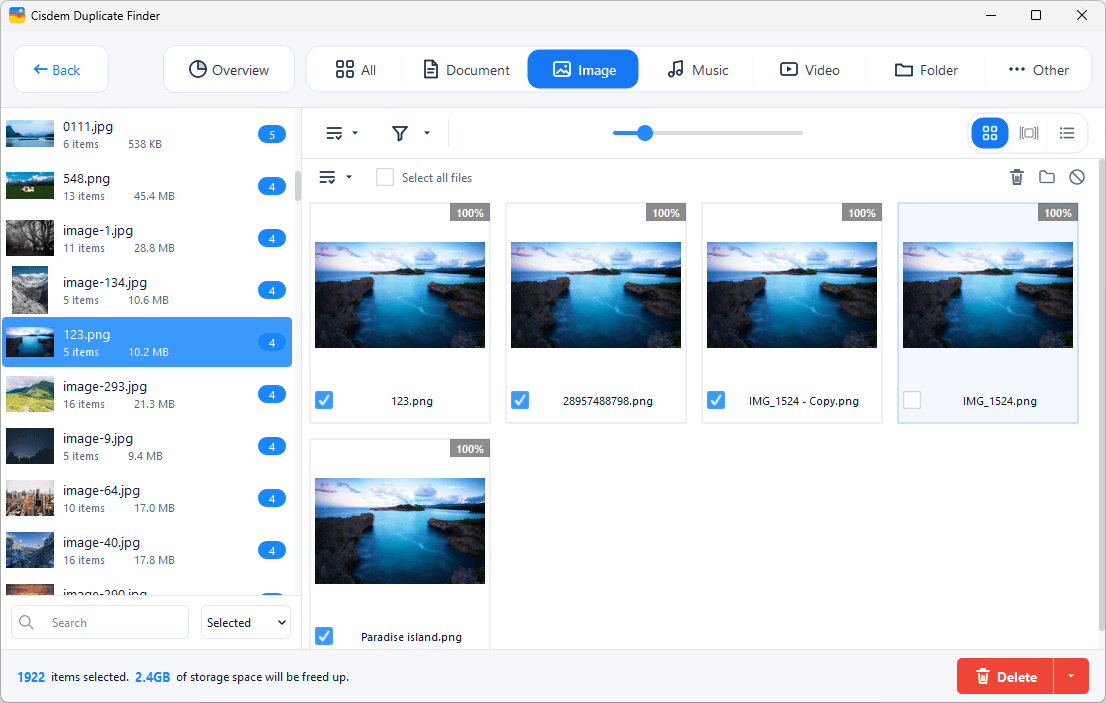This screenshot has height=703, width=1106.
Task: Uncheck the 123.png checkbox
Action: [x=324, y=400]
